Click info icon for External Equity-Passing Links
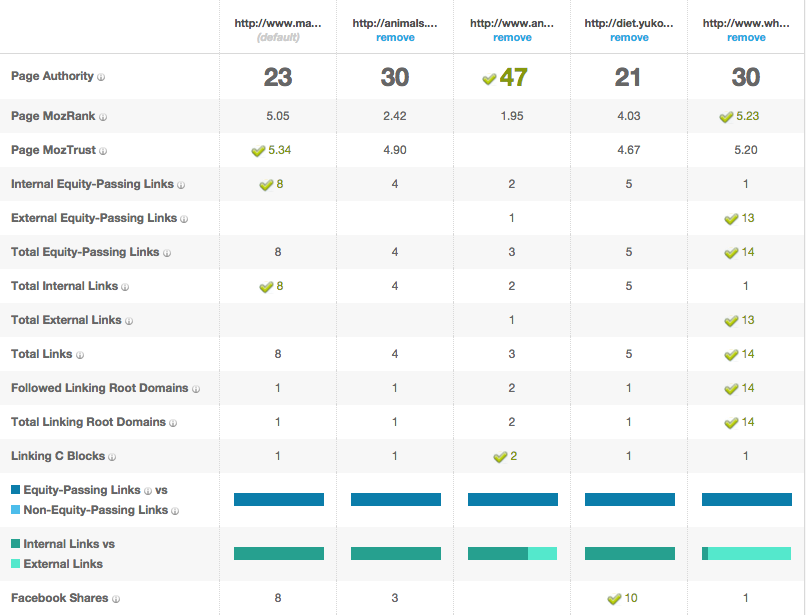 [185, 219]
